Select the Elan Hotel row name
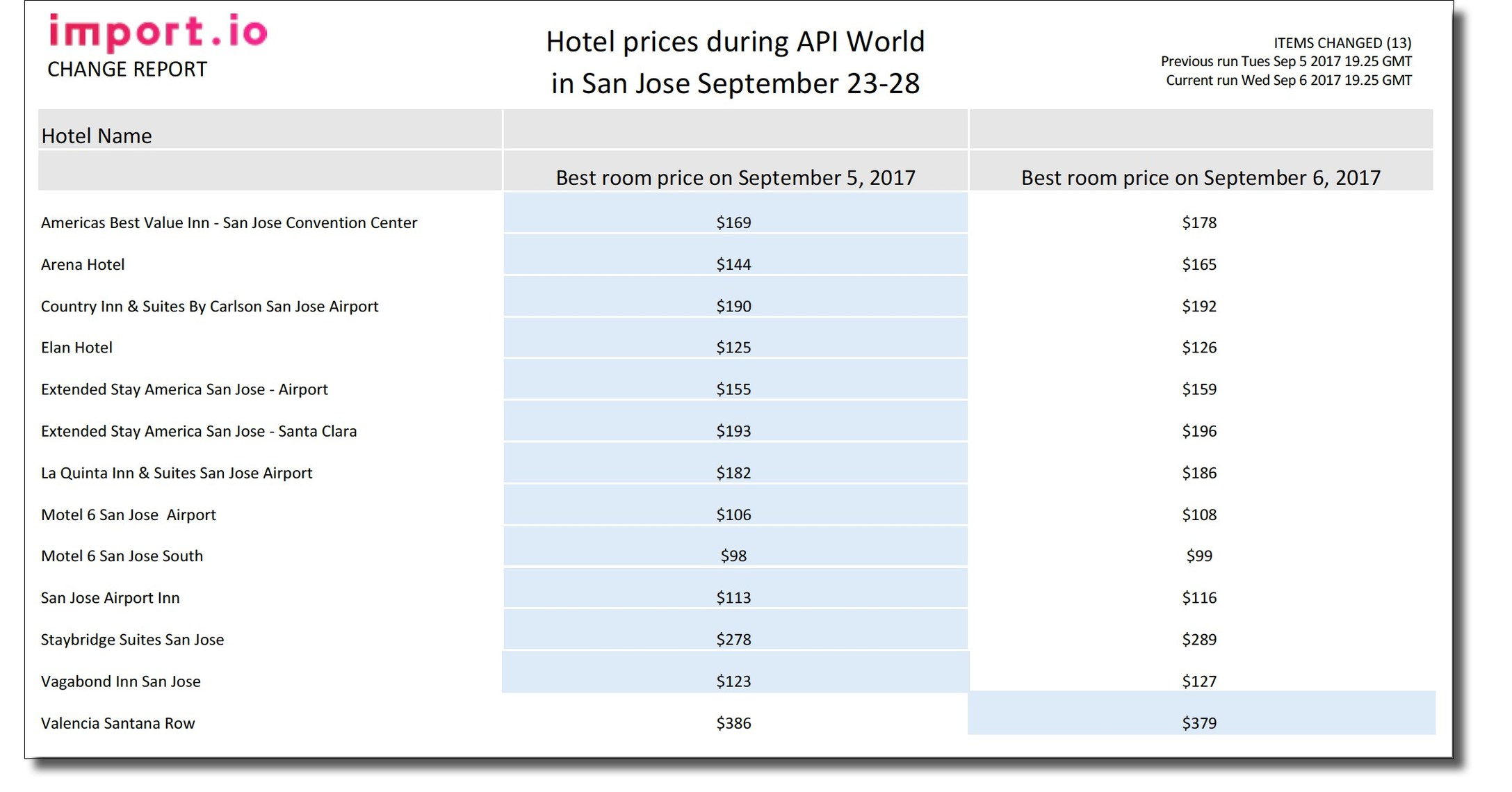Screen dimensions: 1512x792 [x=76, y=347]
